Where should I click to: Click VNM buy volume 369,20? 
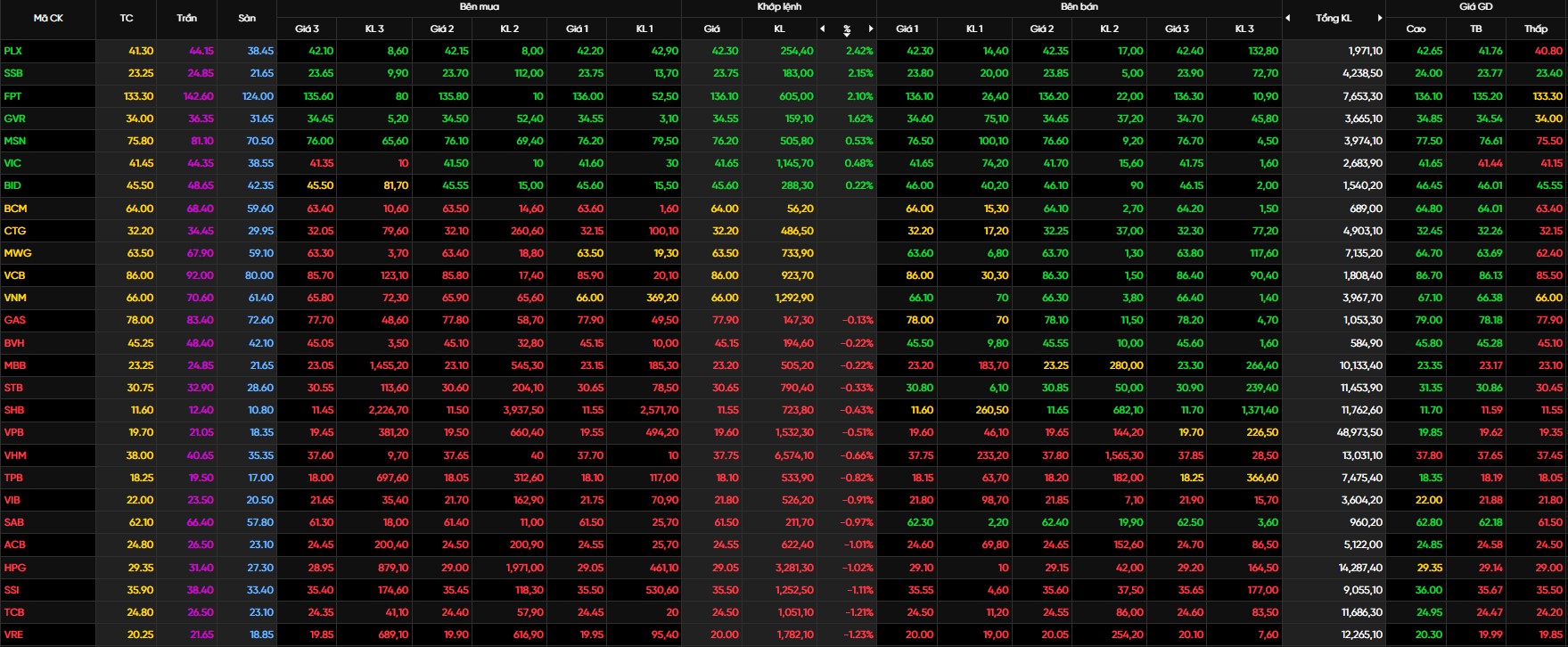(x=661, y=298)
